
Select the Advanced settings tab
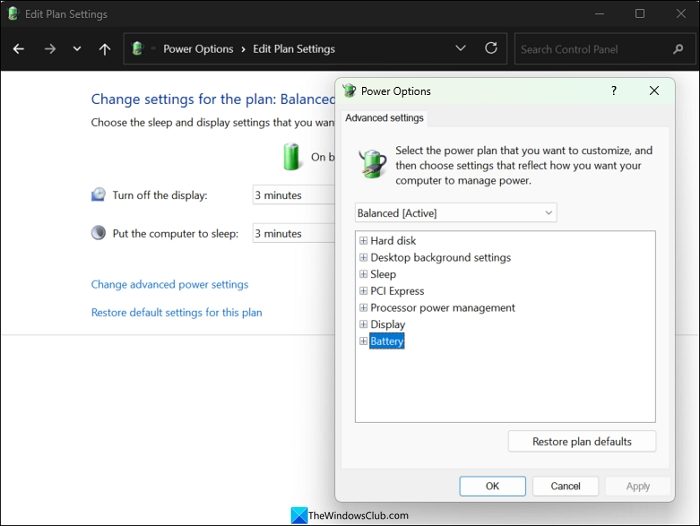384,118
